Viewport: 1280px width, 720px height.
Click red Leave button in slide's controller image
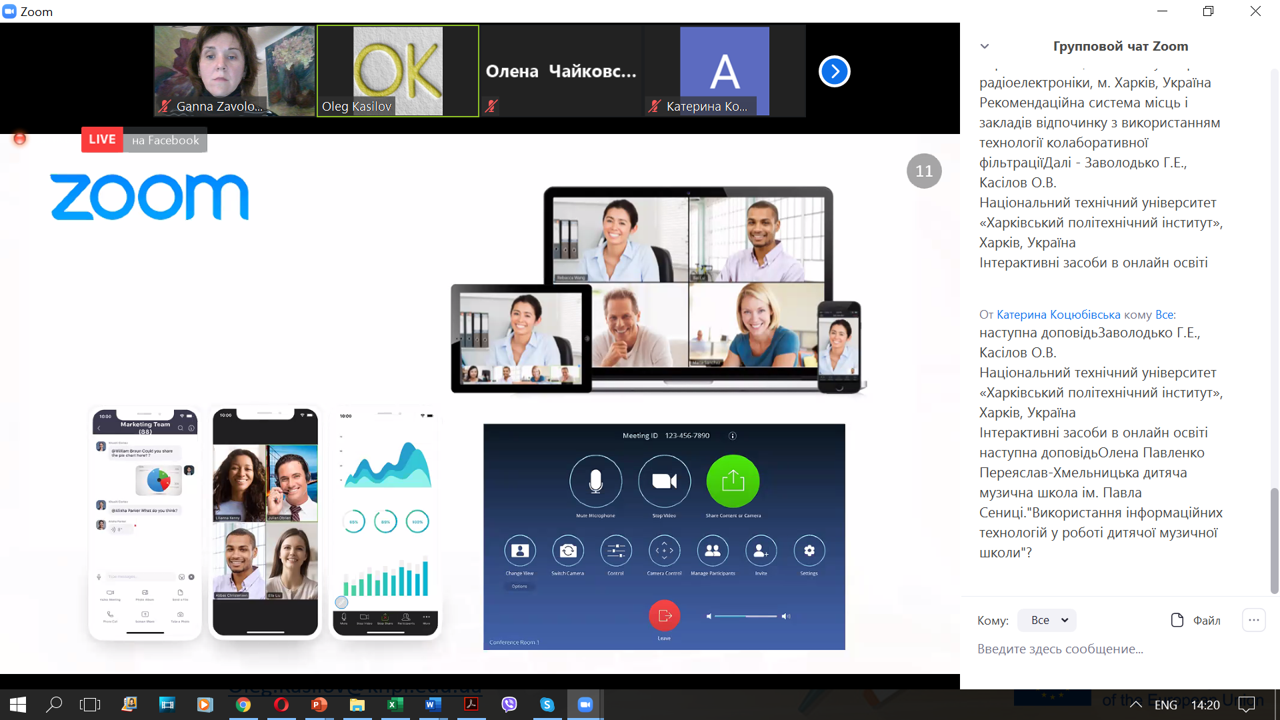click(x=664, y=615)
